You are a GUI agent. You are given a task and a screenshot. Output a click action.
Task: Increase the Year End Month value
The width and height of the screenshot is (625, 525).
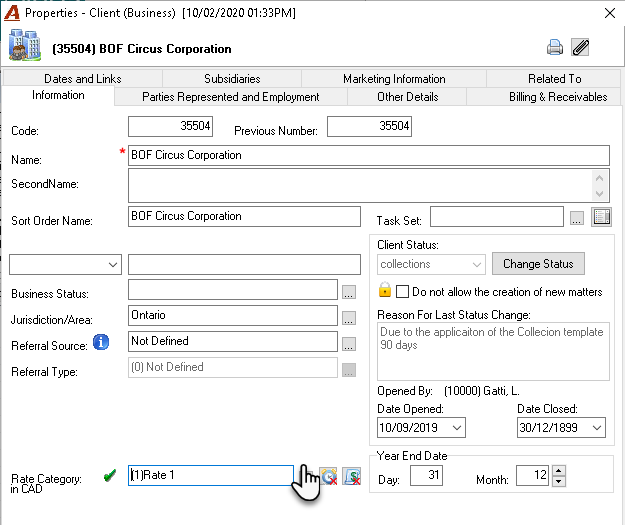coord(558,471)
